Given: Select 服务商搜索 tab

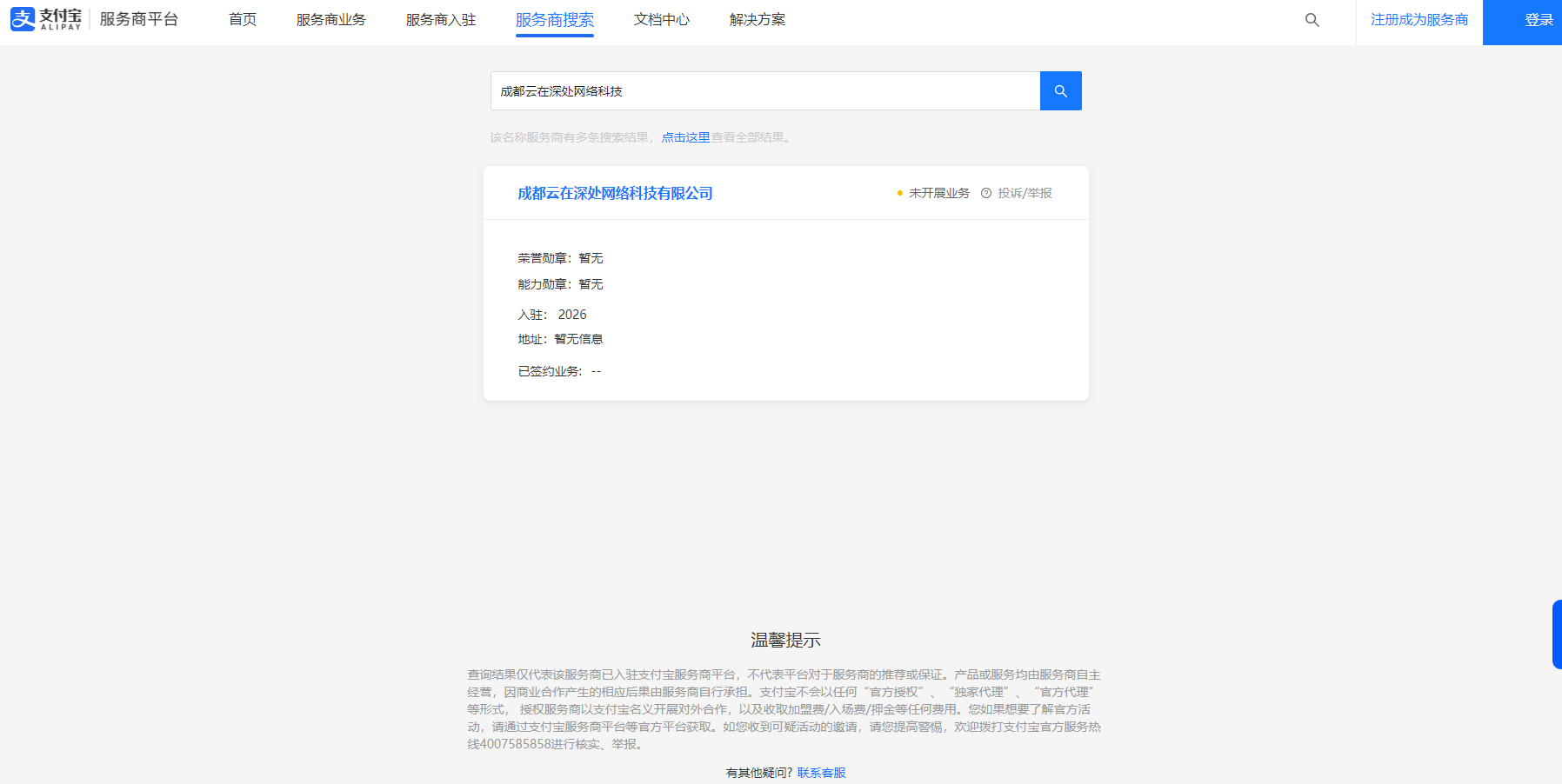Looking at the screenshot, I should (x=555, y=20).
